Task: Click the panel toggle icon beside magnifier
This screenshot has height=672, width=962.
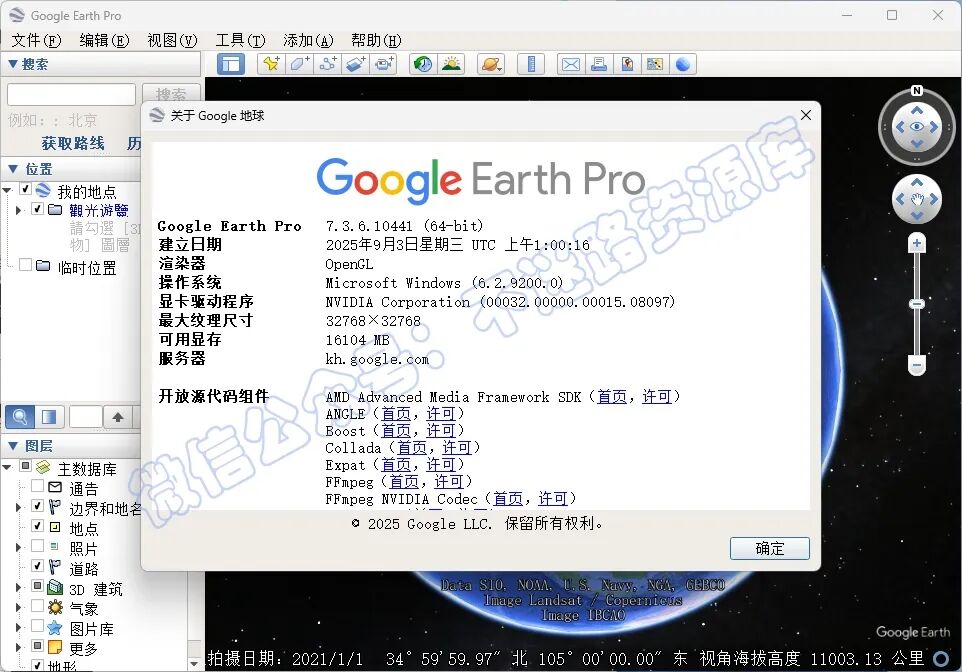Action: click(x=49, y=417)
